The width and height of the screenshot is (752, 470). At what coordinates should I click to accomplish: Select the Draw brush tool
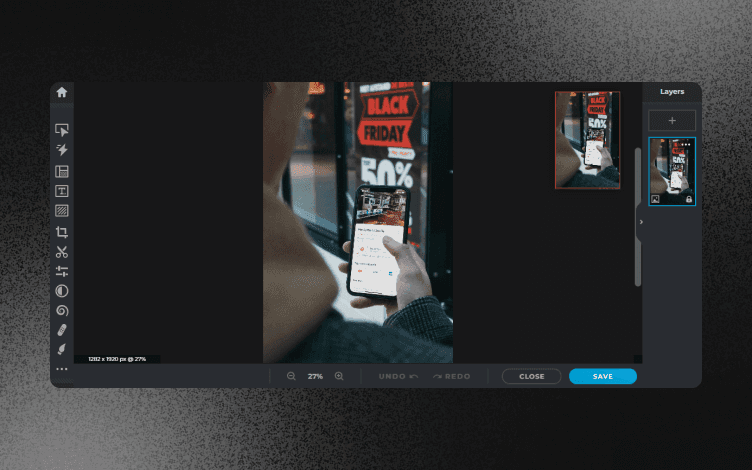tap(61, 349)
